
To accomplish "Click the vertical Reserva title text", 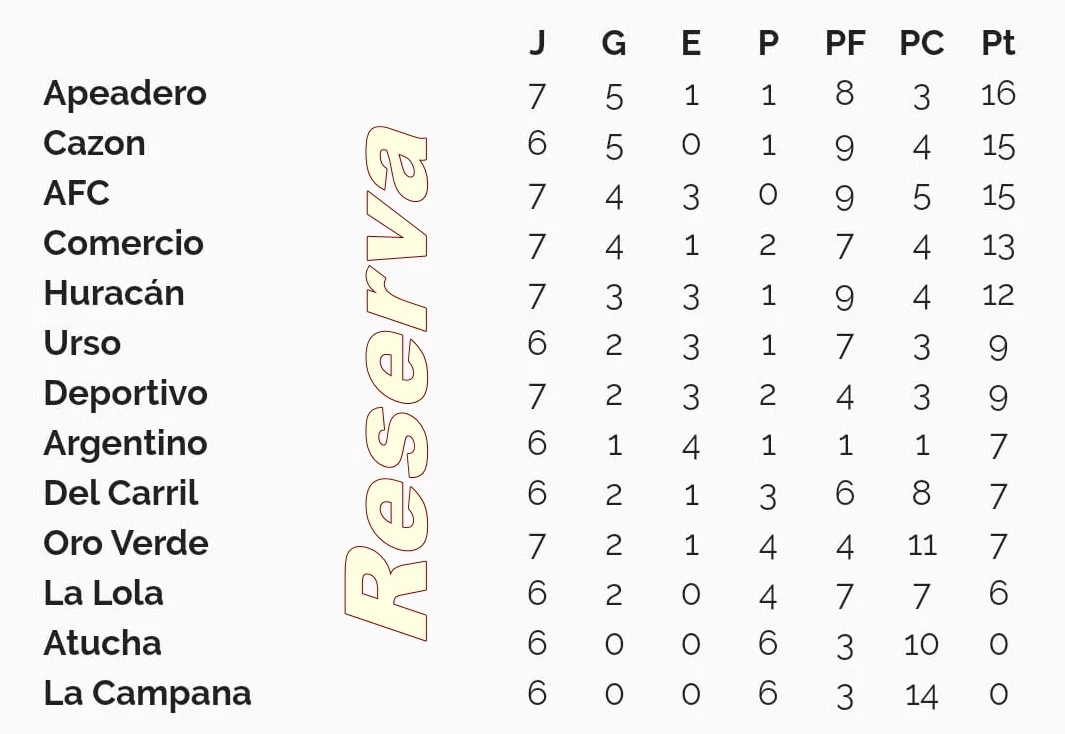I will [386, 383].
